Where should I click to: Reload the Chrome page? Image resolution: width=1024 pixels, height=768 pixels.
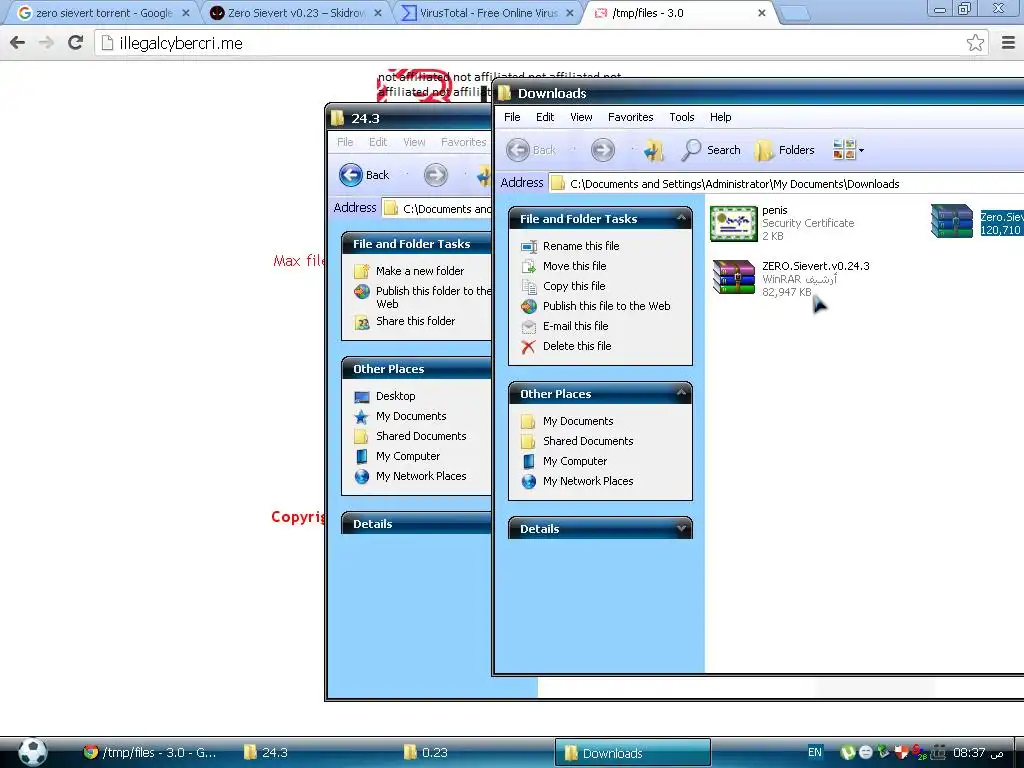(x=76, y=43)
